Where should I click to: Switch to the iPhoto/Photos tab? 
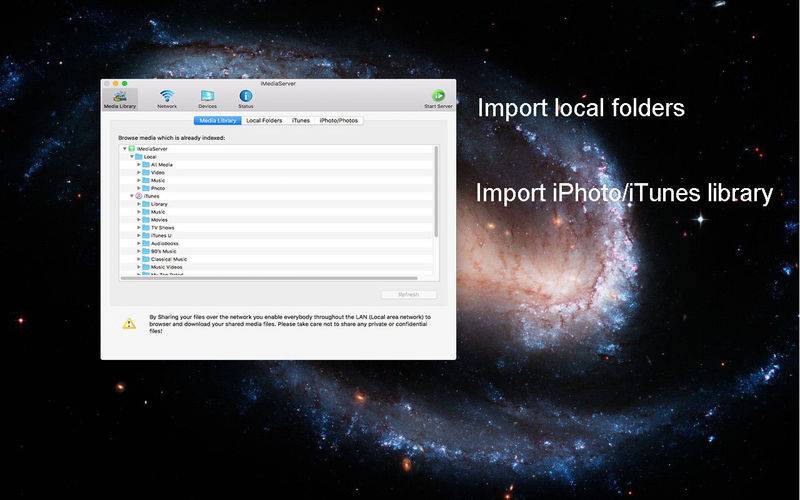coord(338,120)
